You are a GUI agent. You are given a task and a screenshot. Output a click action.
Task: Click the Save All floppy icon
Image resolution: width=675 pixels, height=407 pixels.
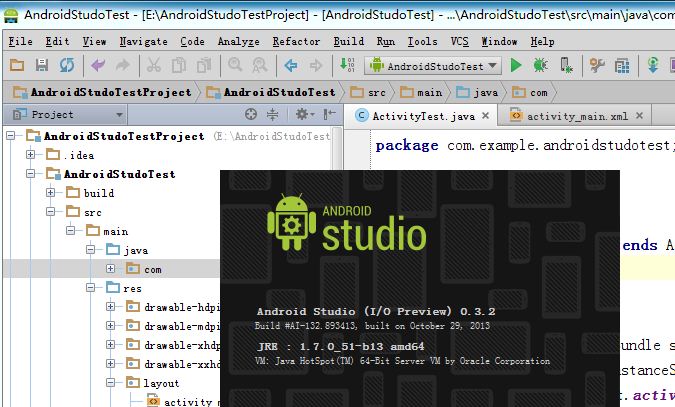42,65
